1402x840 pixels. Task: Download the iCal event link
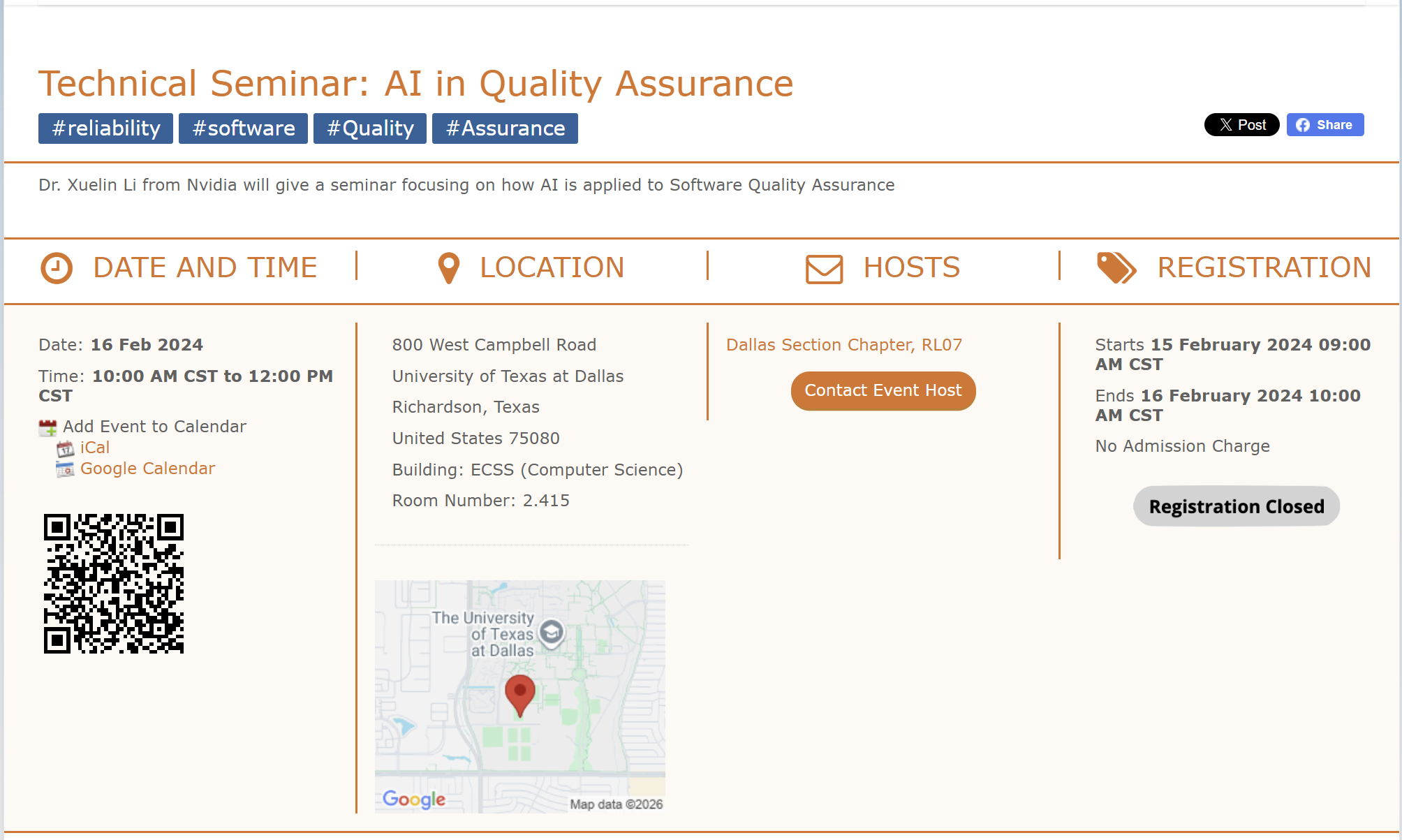tap(95, 448)
